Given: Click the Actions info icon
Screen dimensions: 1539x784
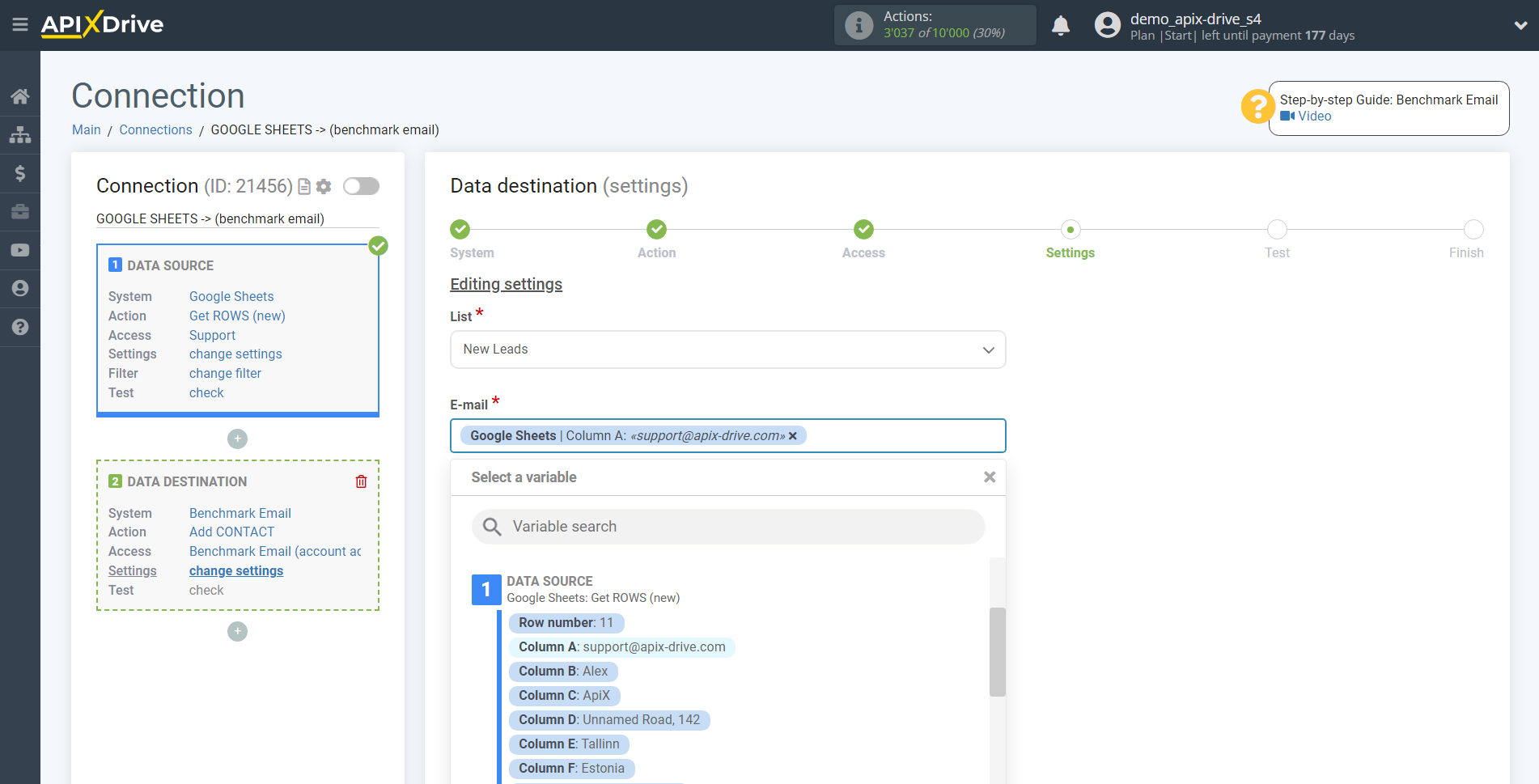Looking at the screenshot, I should [859, 25].
